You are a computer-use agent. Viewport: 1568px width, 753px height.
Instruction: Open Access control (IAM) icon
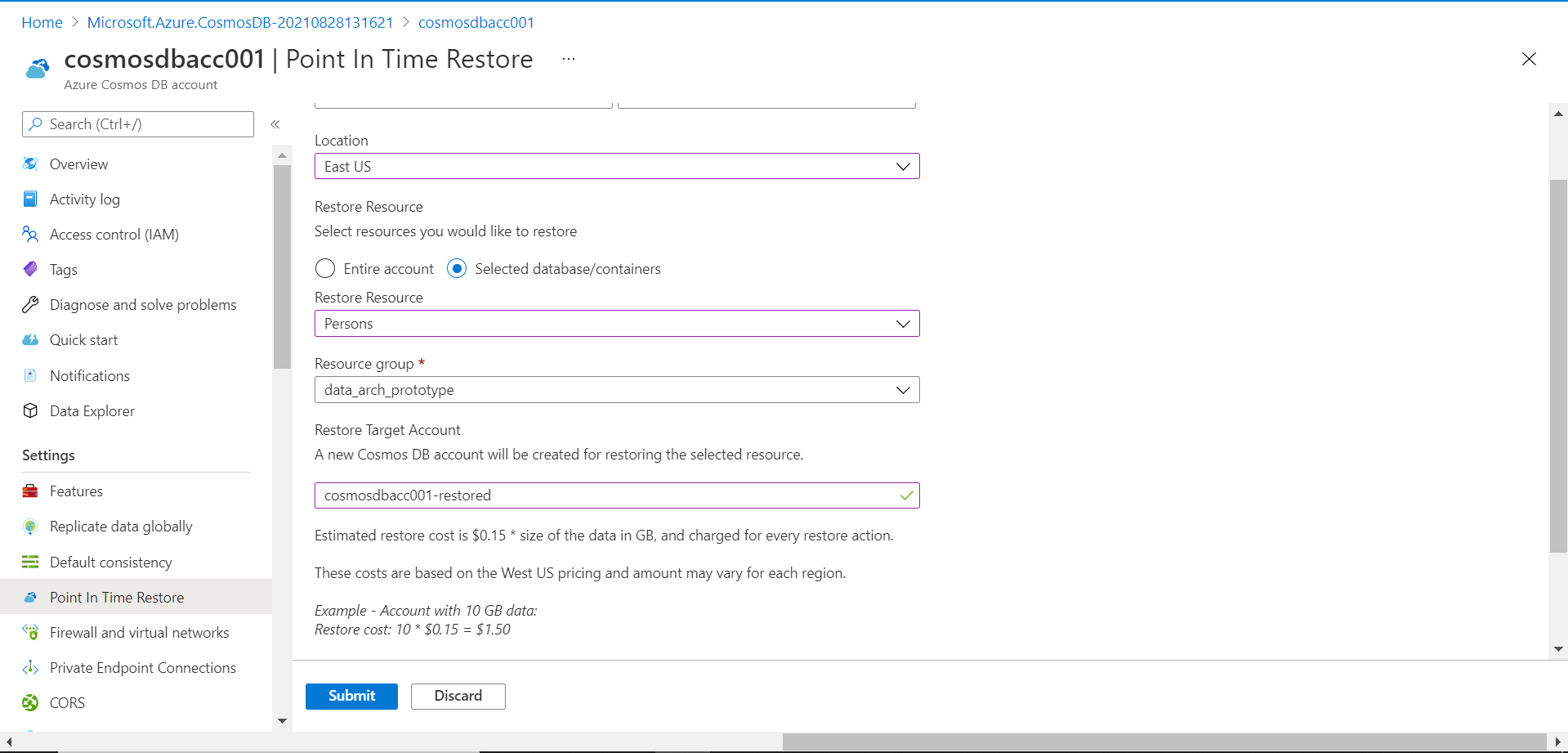pyautogui.click(x=30, y=235)
